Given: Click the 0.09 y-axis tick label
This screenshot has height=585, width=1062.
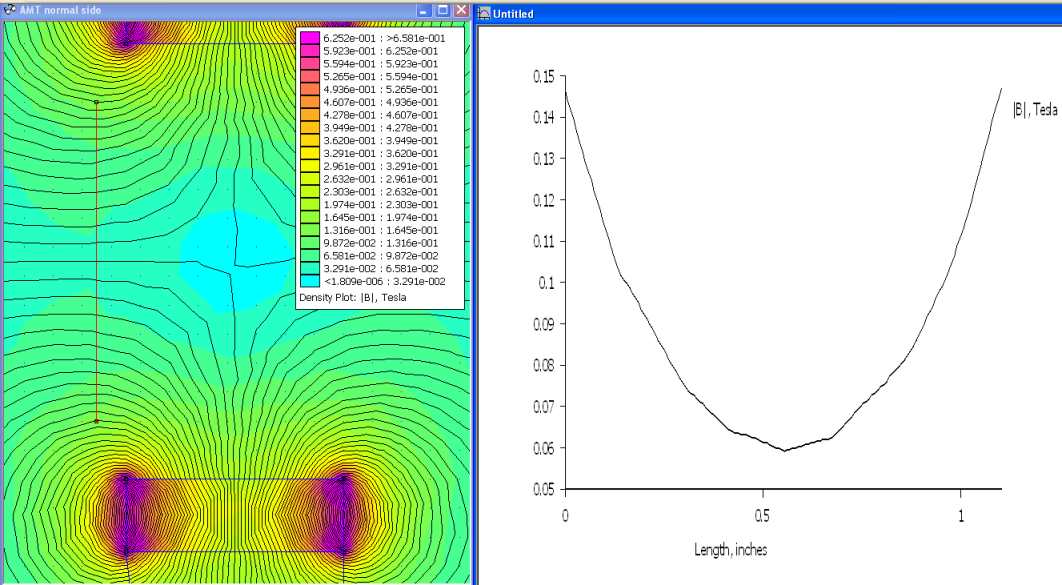Looking at the screenshot, I should (544, 324).
